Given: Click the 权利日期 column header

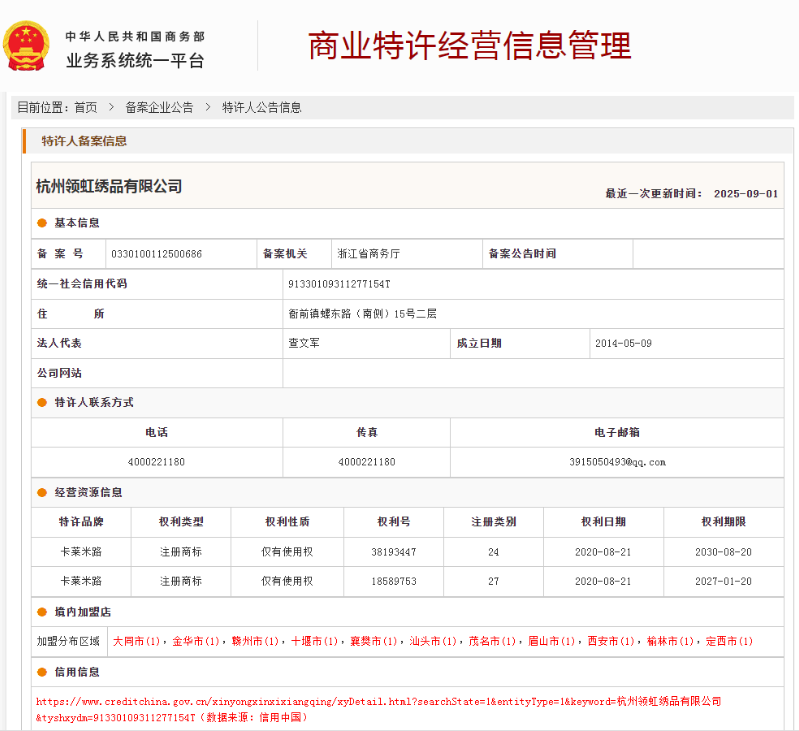Looking at the screenshot, I should pyautogui.click(x=603, y=522).
